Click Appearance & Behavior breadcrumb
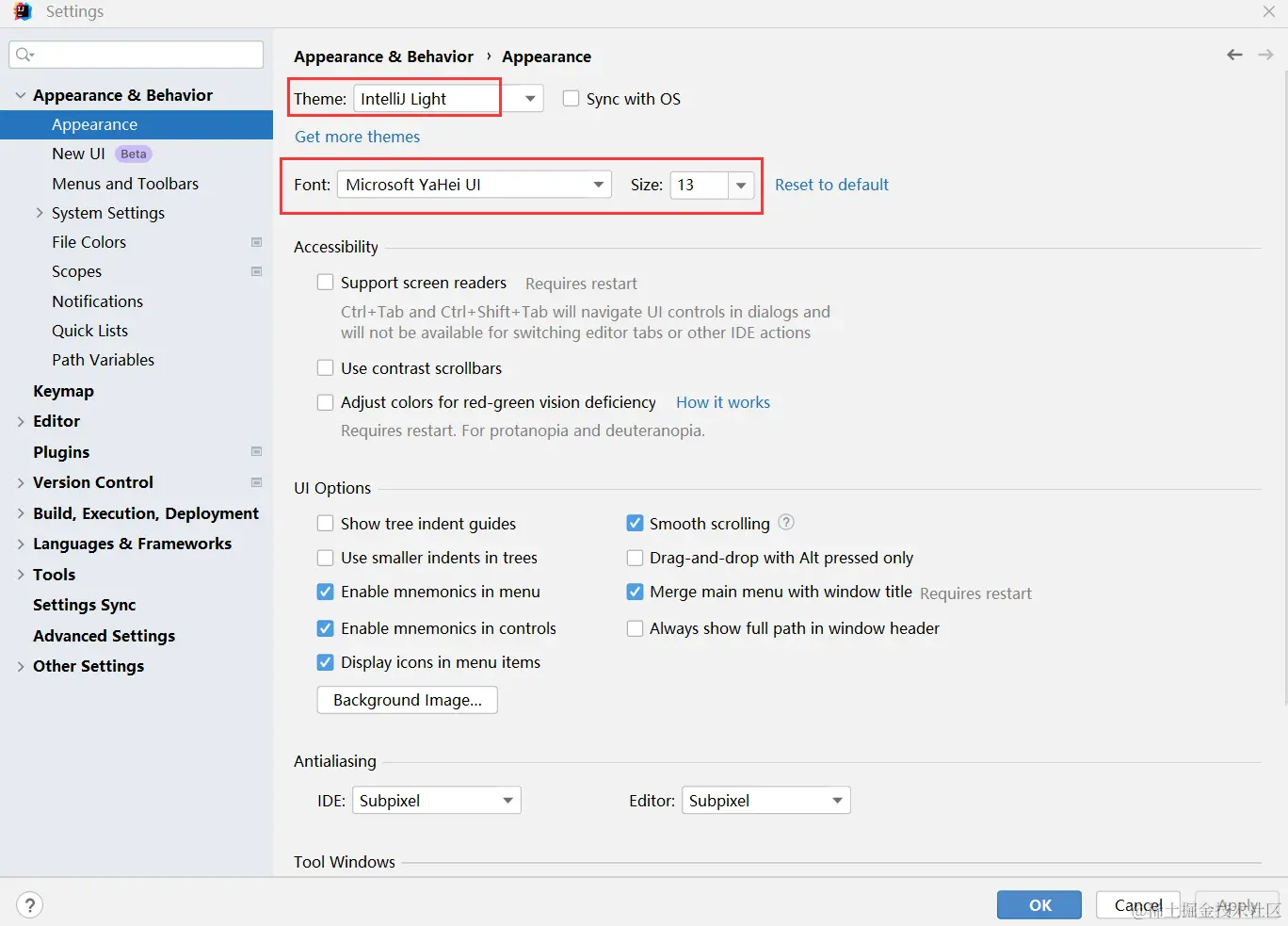The width and height of the screenshot is (1288, 926). point(383,57)
